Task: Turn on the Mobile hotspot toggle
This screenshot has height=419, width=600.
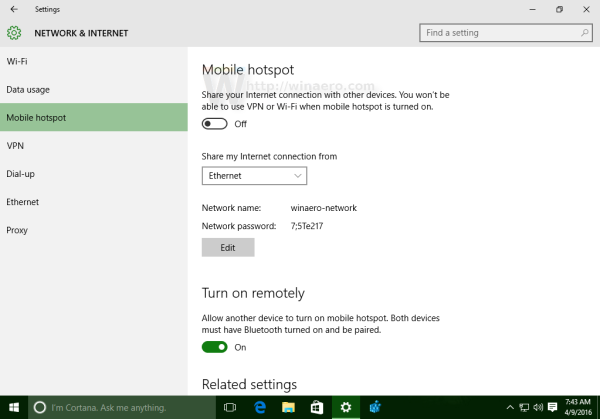Action: [x=214, y=124]
